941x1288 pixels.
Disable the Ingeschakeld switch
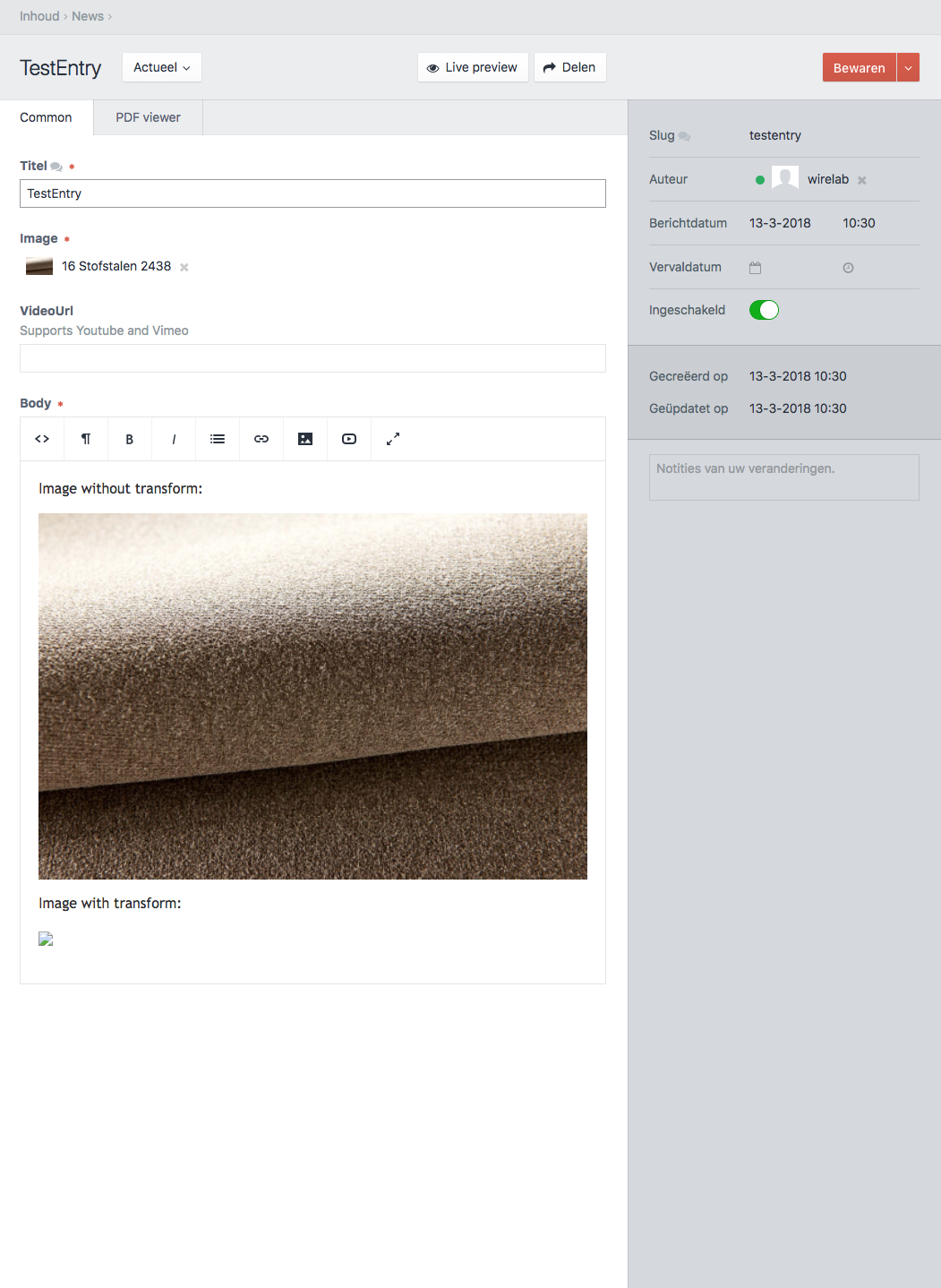pyautogui.click(x=763, y=309)
